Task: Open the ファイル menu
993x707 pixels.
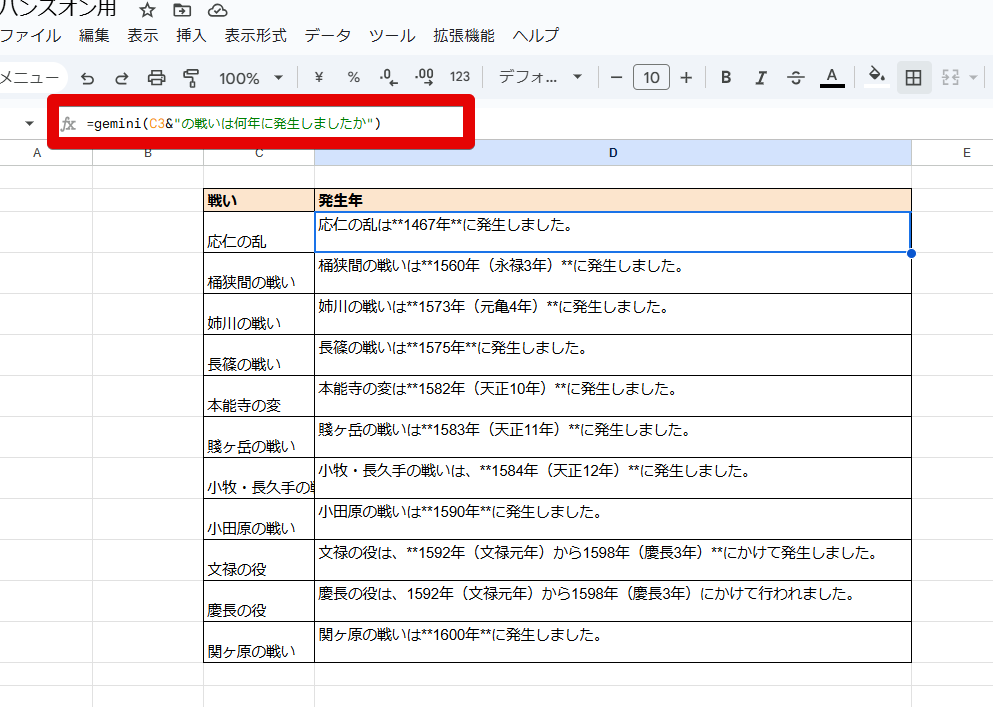Action: click(30, 35)
